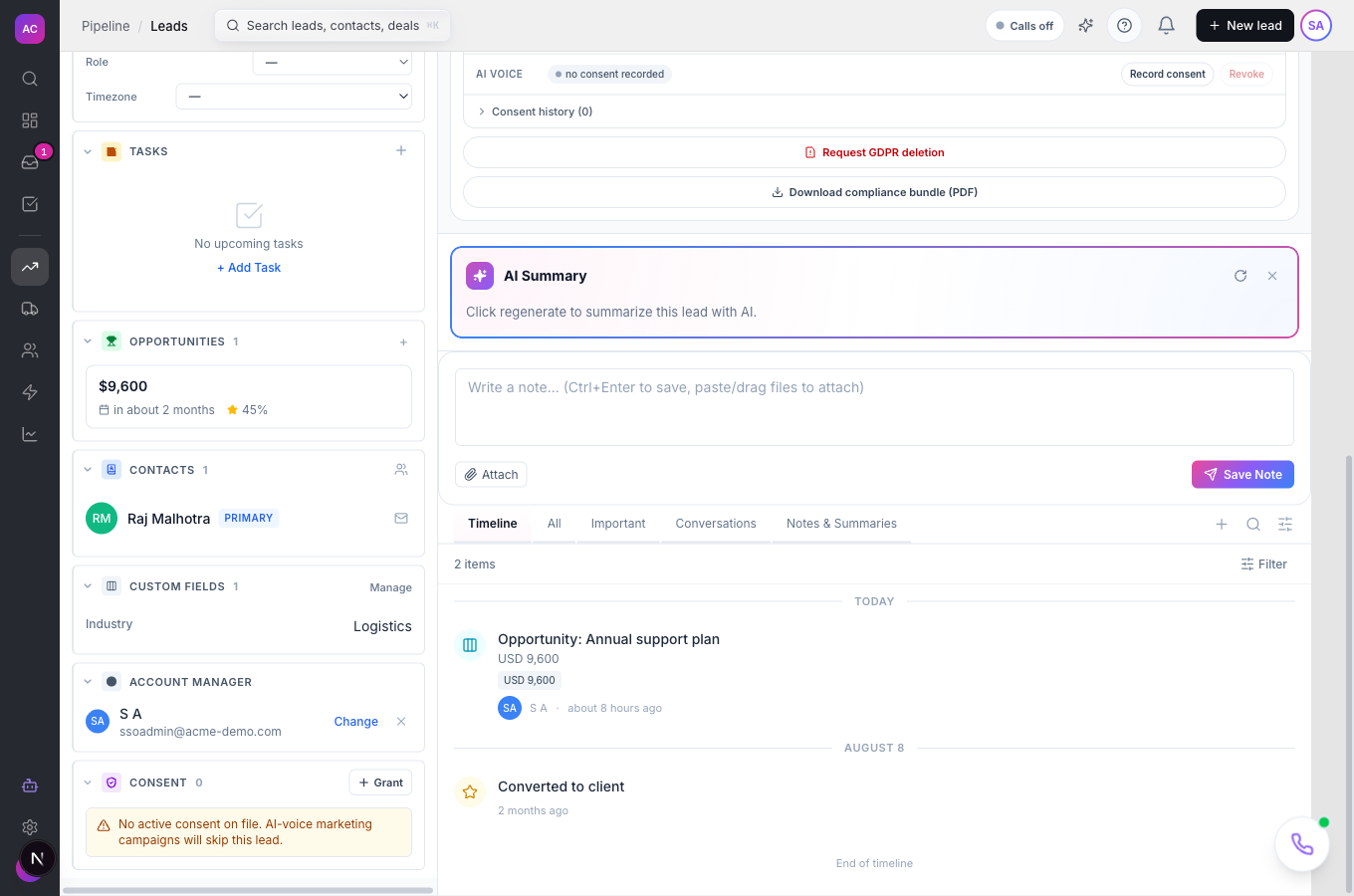
Task: Click the search icon in the timeline toolbar
Action: pos(1253,525)
